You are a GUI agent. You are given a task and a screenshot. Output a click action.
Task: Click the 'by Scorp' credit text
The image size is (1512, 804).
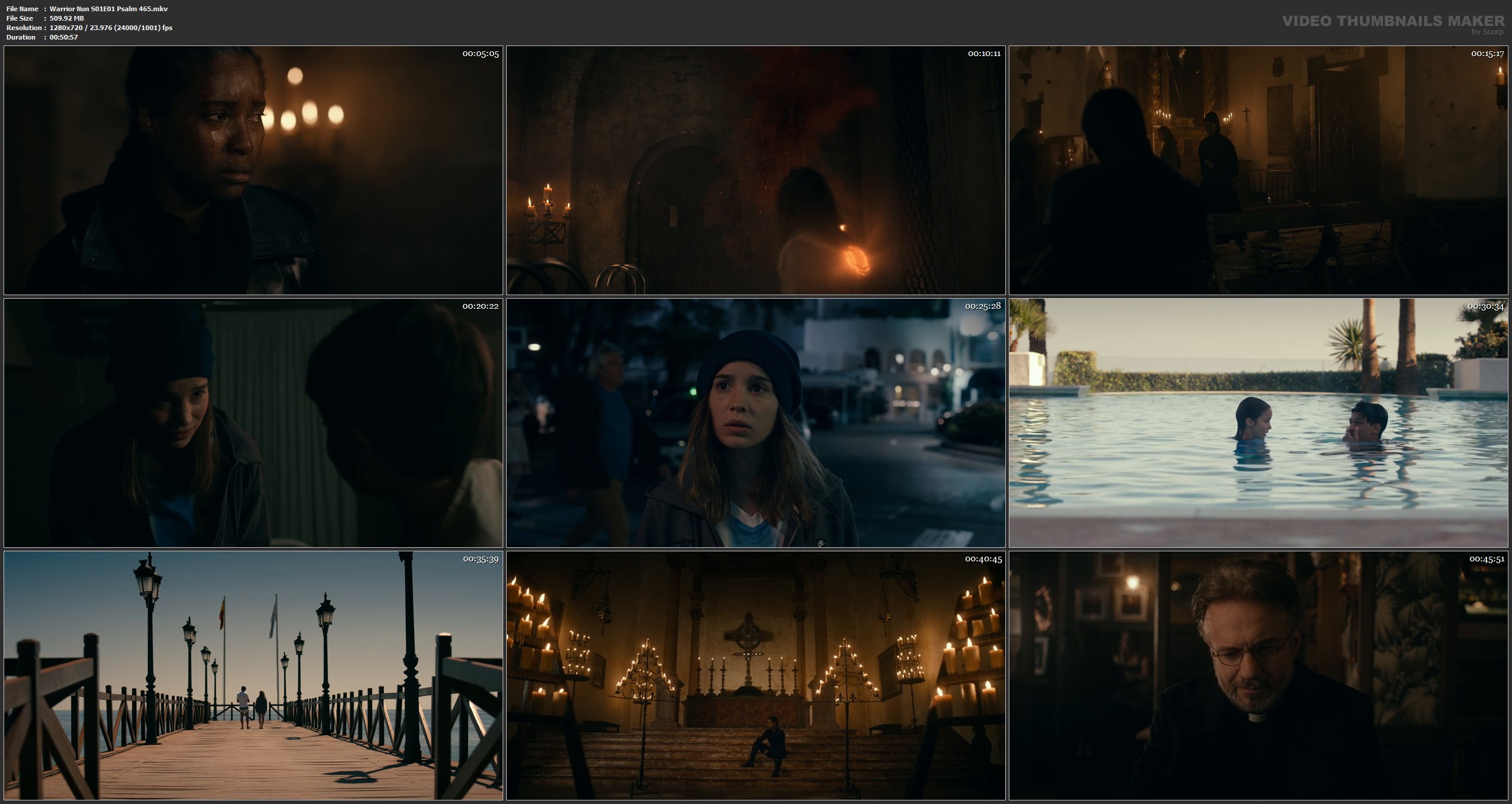point(1487,32)
